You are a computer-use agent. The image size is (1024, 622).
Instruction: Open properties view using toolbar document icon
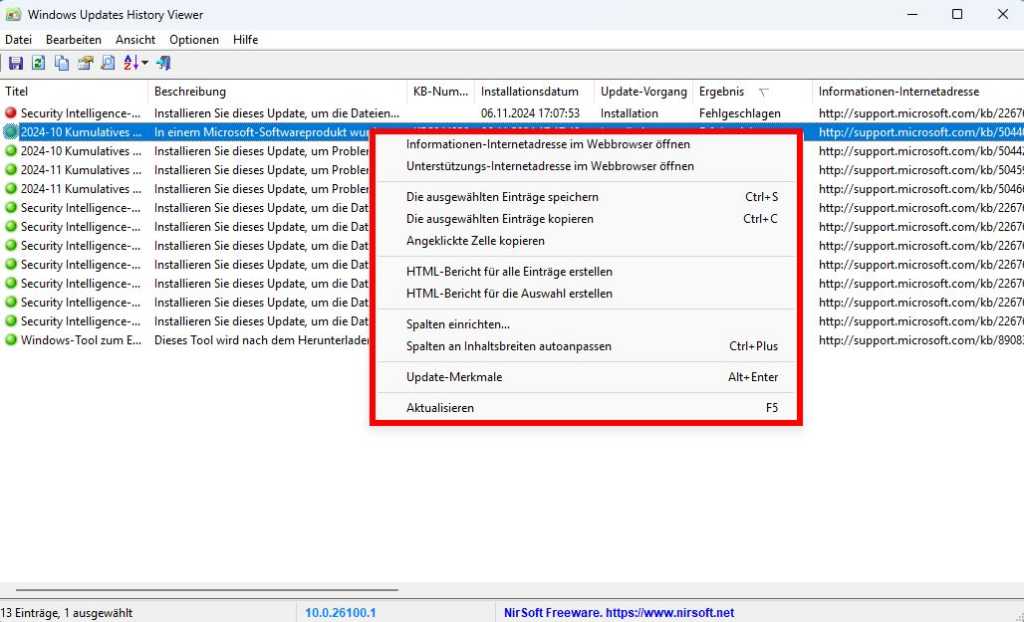point(107,63)
